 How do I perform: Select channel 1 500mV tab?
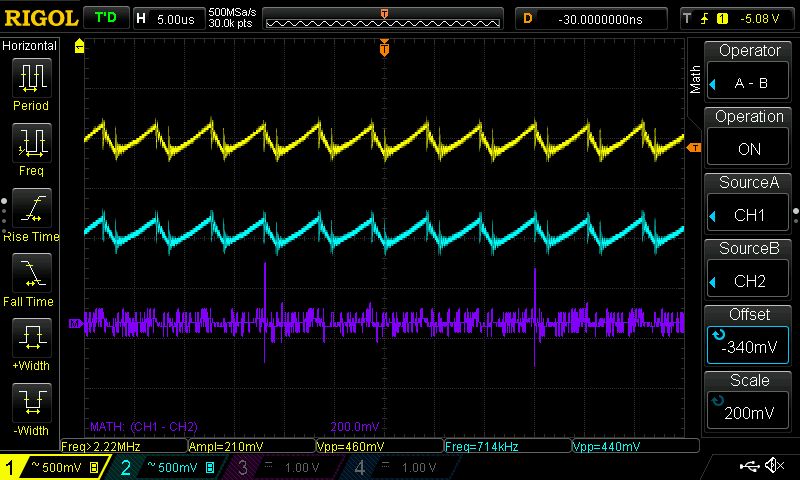click(55, 467)
